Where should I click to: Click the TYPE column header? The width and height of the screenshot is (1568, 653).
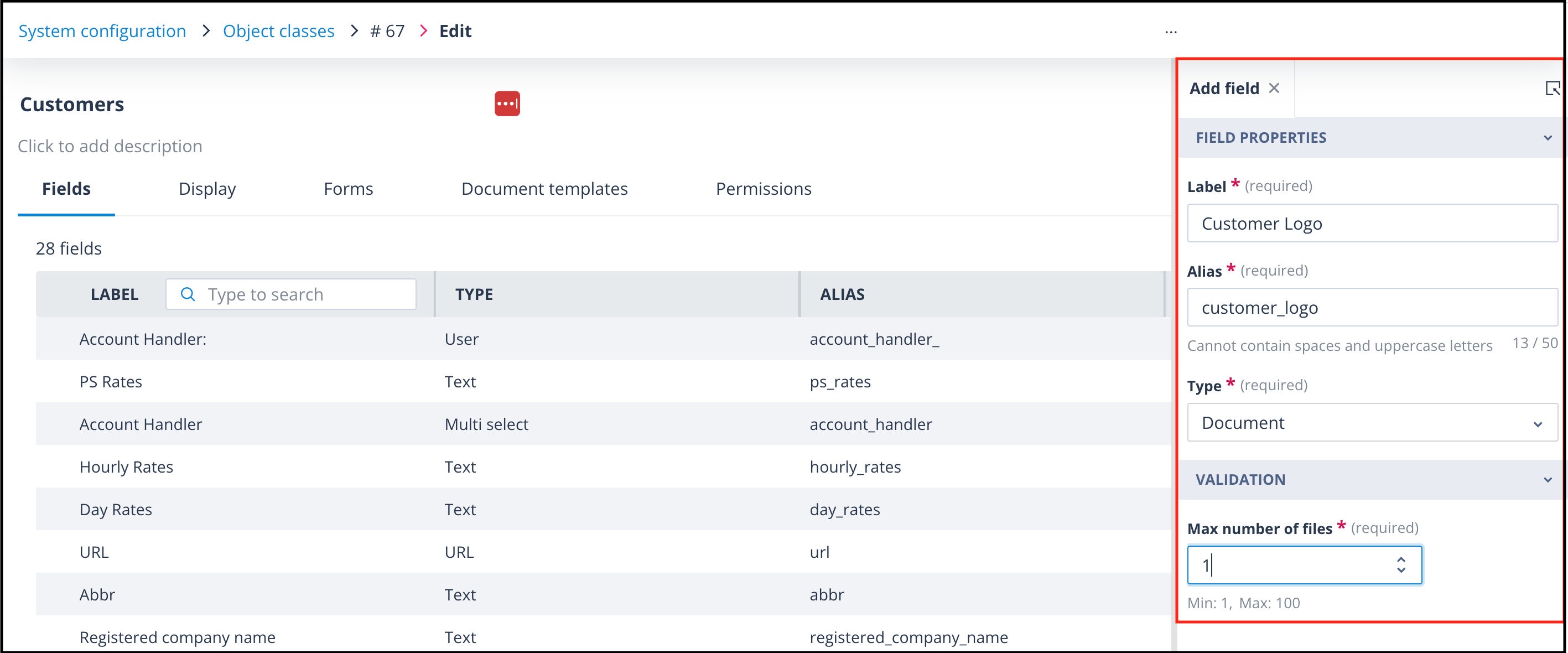474,294
